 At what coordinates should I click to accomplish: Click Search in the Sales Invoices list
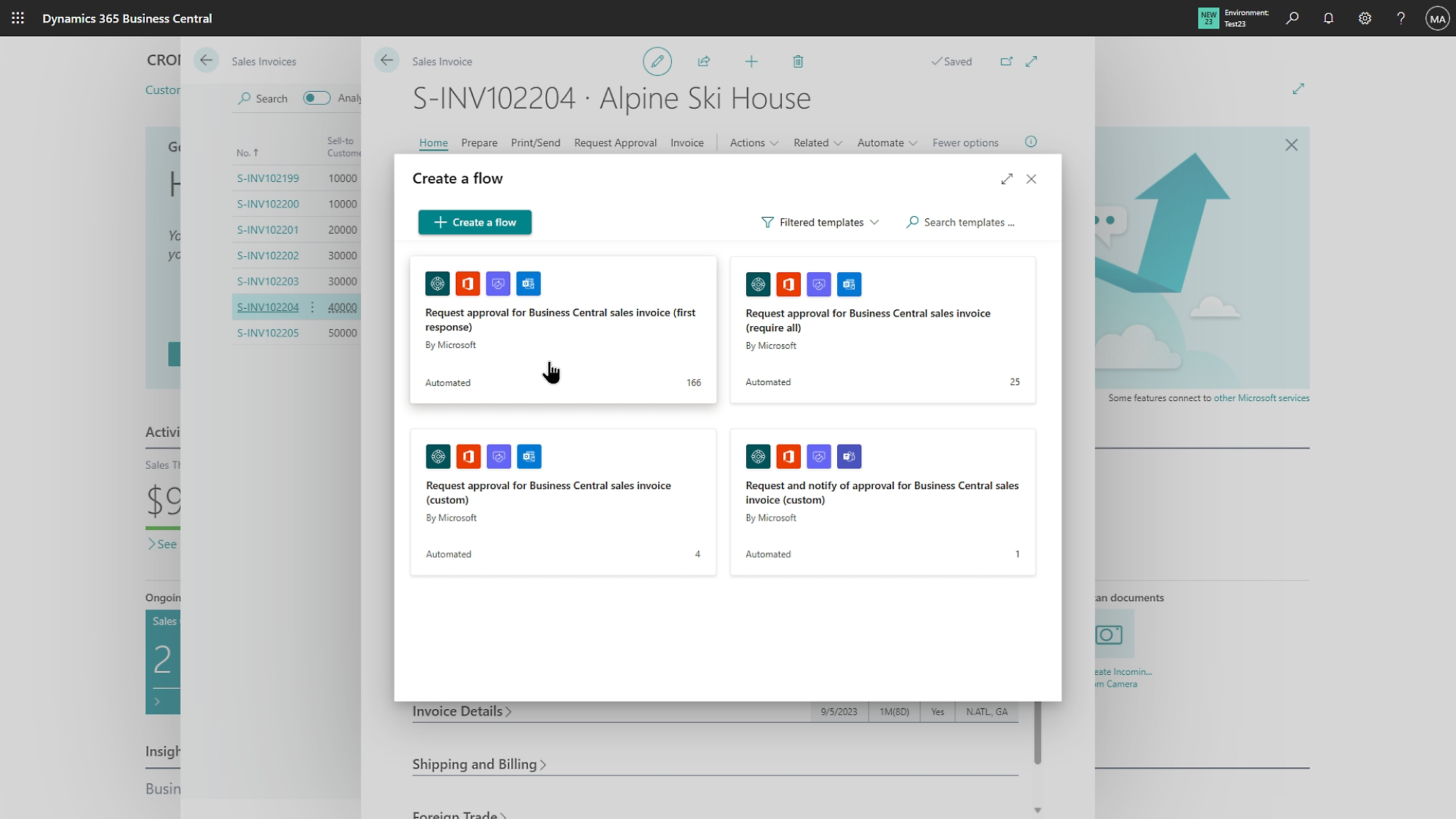262,98
